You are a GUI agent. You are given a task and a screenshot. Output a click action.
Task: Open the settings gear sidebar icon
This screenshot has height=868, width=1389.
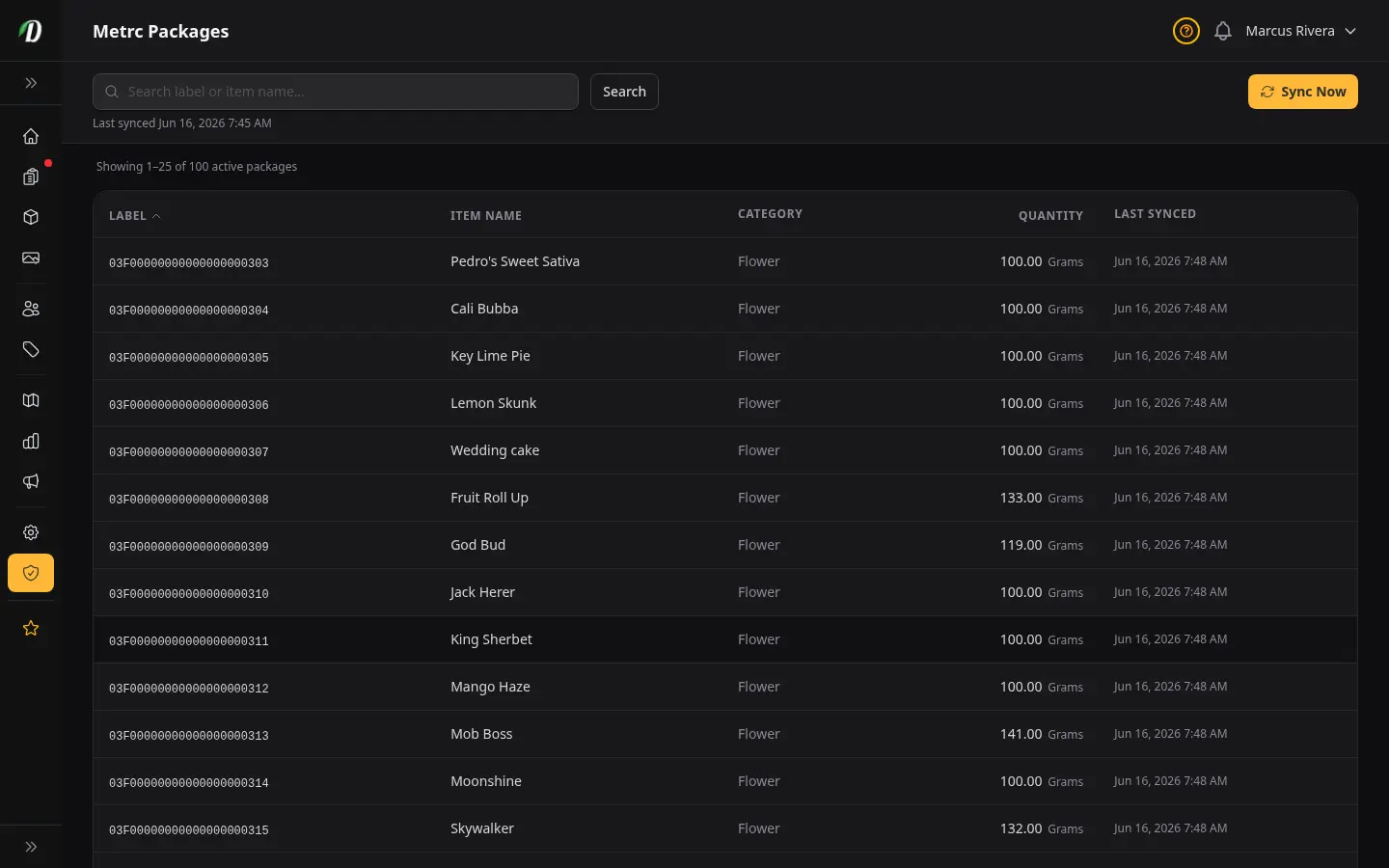pyautogui.click(x=31, y=532)
